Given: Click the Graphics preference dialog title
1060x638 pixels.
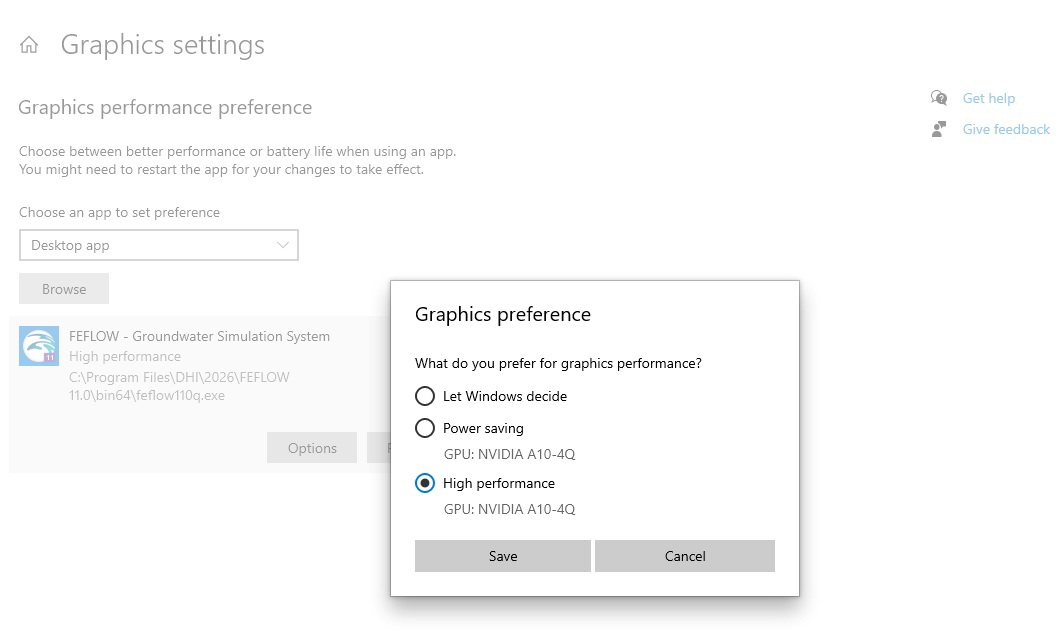Looking at the screenshot, I should 503,314.
